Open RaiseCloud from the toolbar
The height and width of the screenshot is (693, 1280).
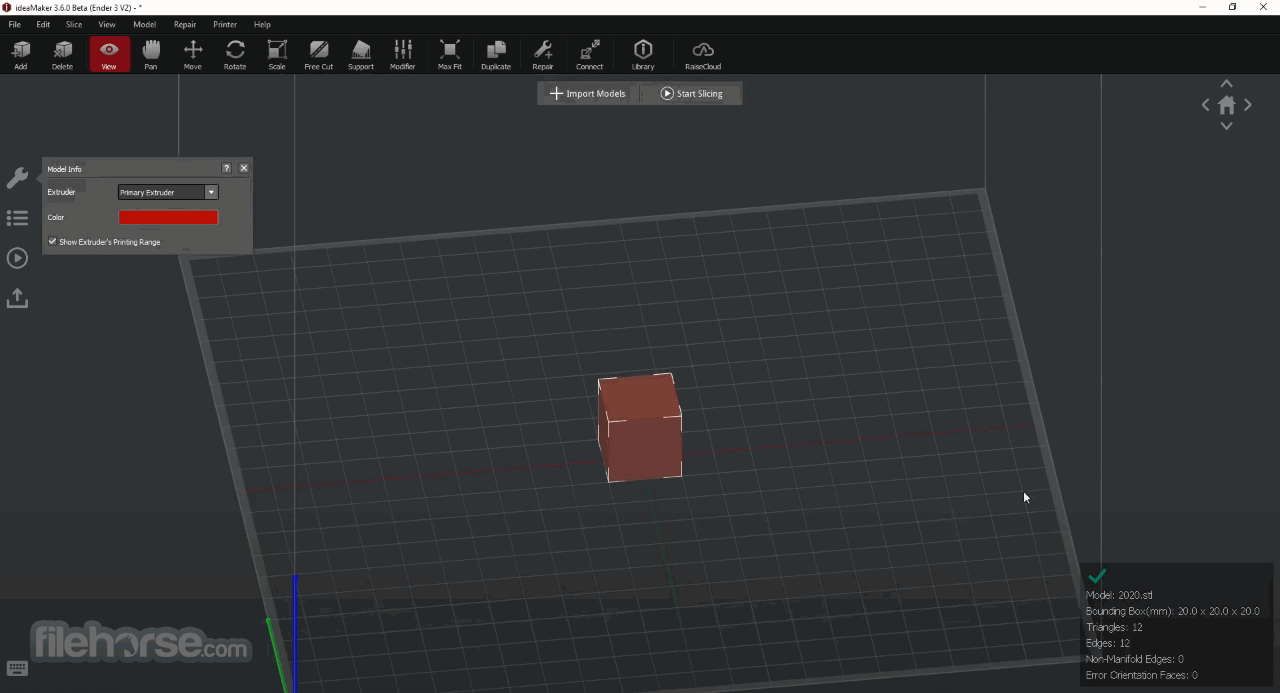tap(703, 54)
